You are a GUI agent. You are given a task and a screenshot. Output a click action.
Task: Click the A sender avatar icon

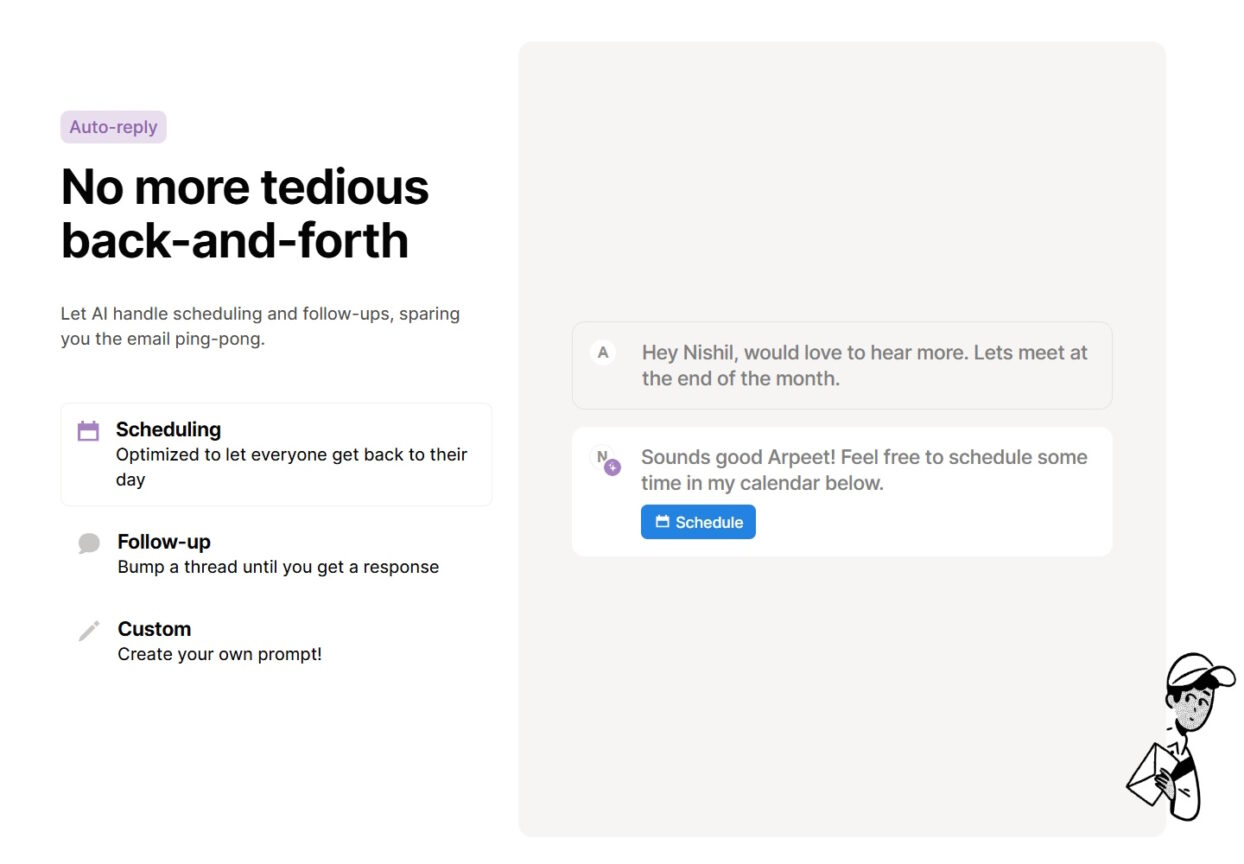coord(603,352)
